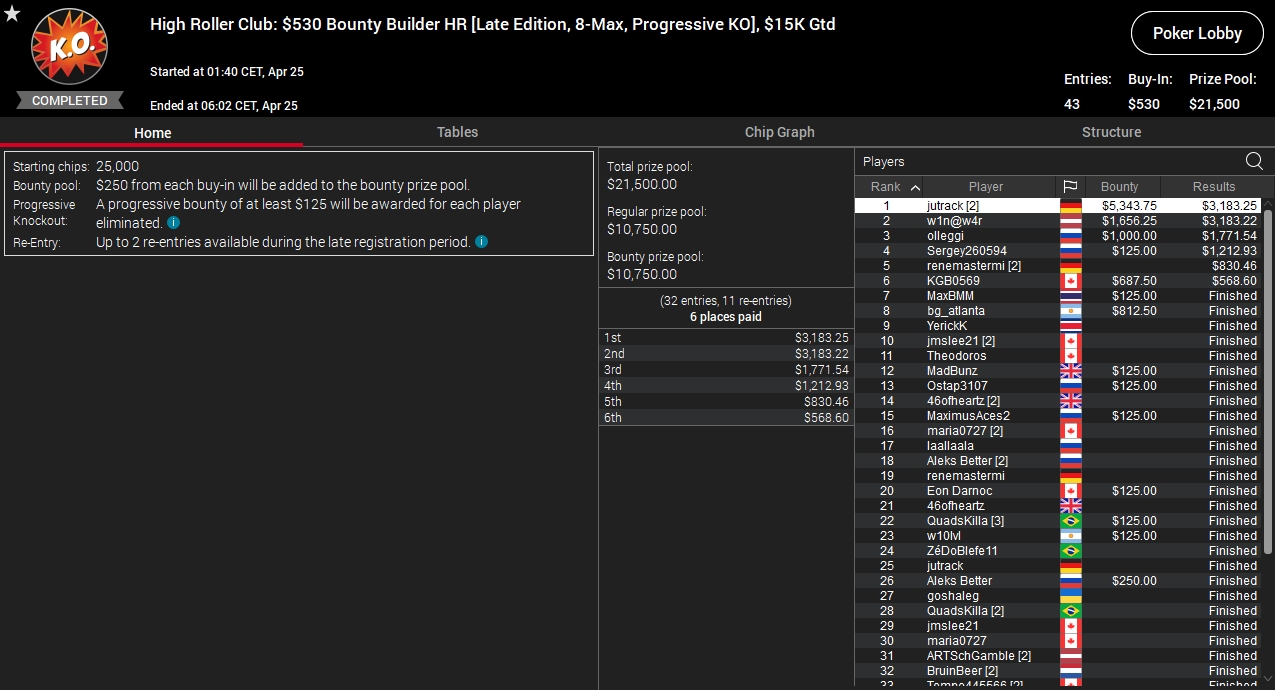Click the Brazil flag beside QuadsKilla [3]
Screen dimensions: 1275x690
coord(1070,521)
